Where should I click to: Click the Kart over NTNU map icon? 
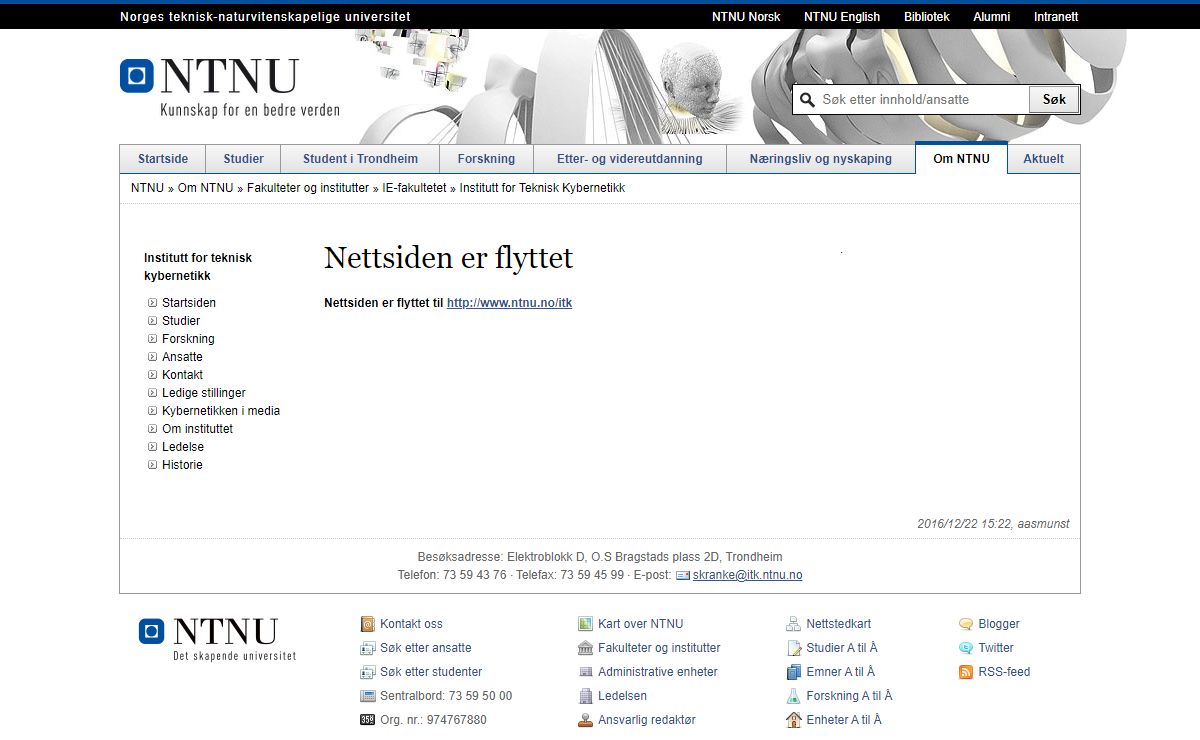point(585,624)
